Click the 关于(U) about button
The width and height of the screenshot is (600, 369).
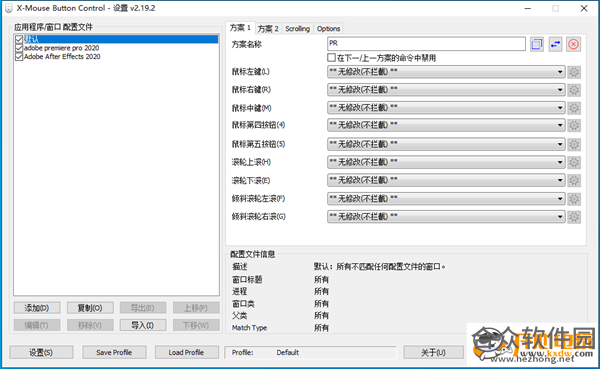(433, 352)
